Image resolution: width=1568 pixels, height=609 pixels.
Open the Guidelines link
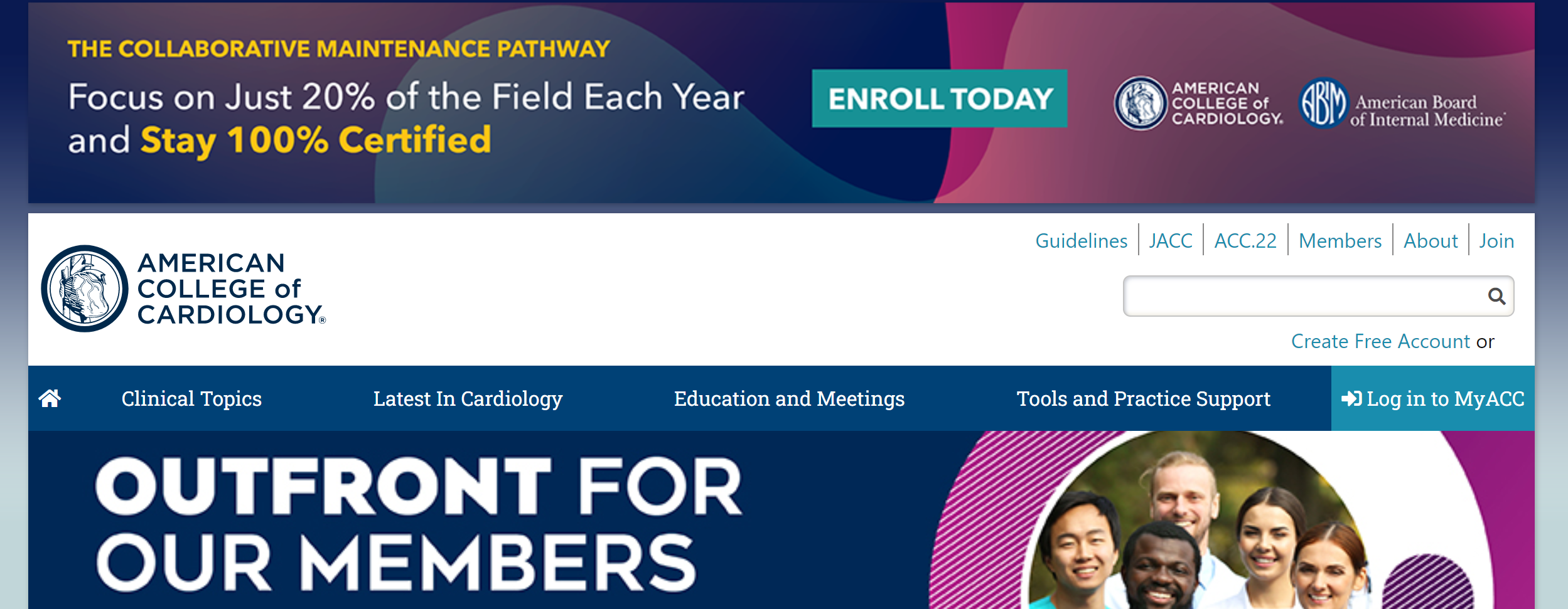click(x=1081, y=241)
